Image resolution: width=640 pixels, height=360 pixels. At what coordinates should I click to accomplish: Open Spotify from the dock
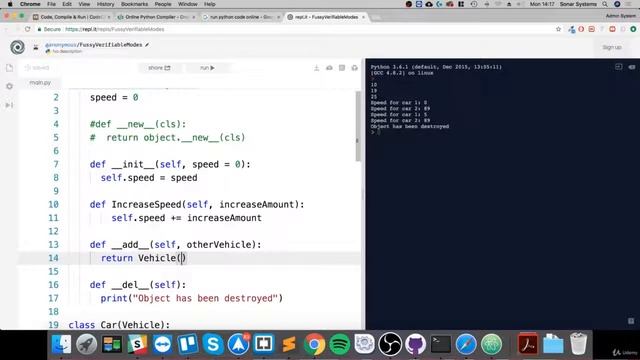[340, 345]
